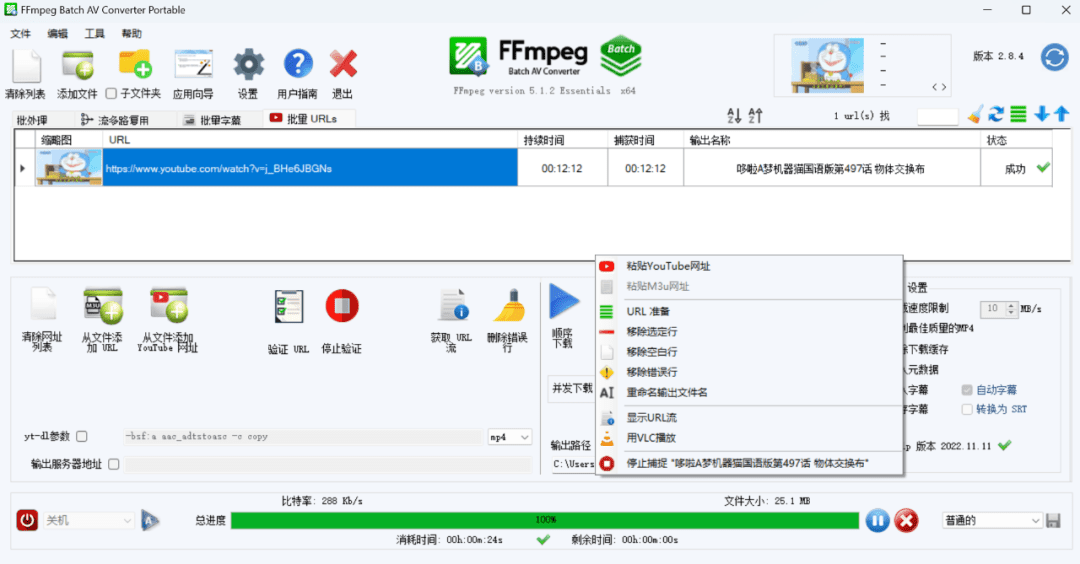
Task: Click the 删除错误行 broom icon
Action: 507,306
